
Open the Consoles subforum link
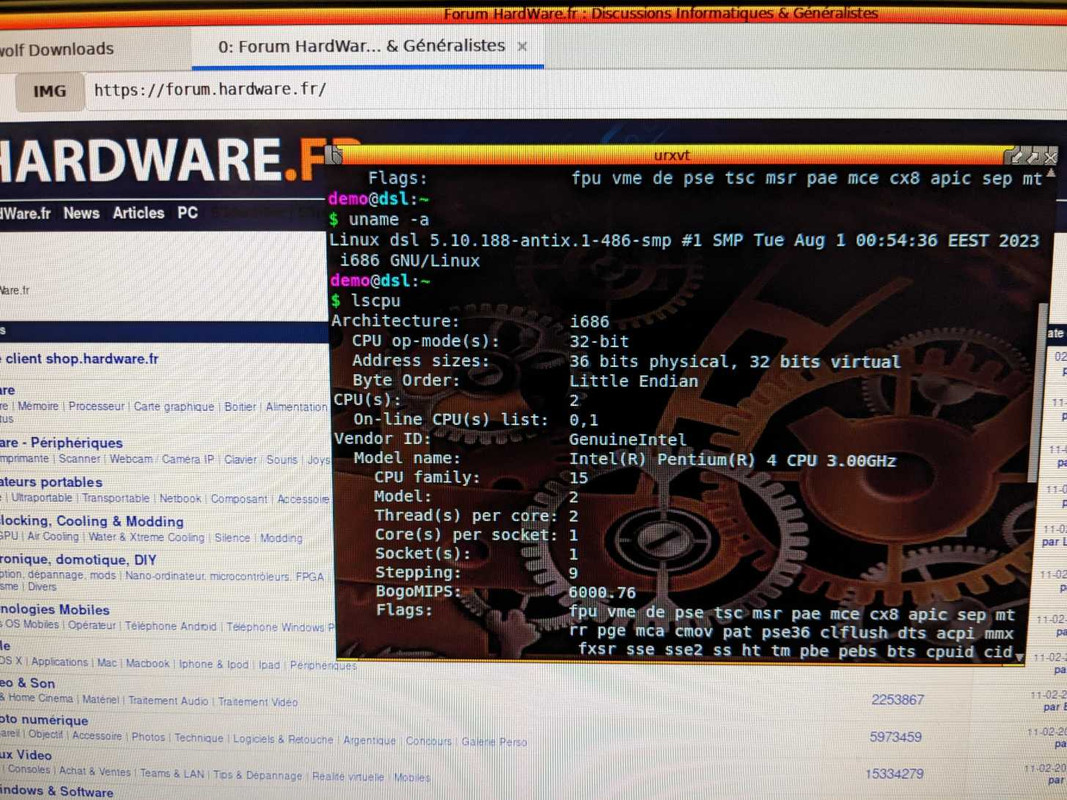29,769
